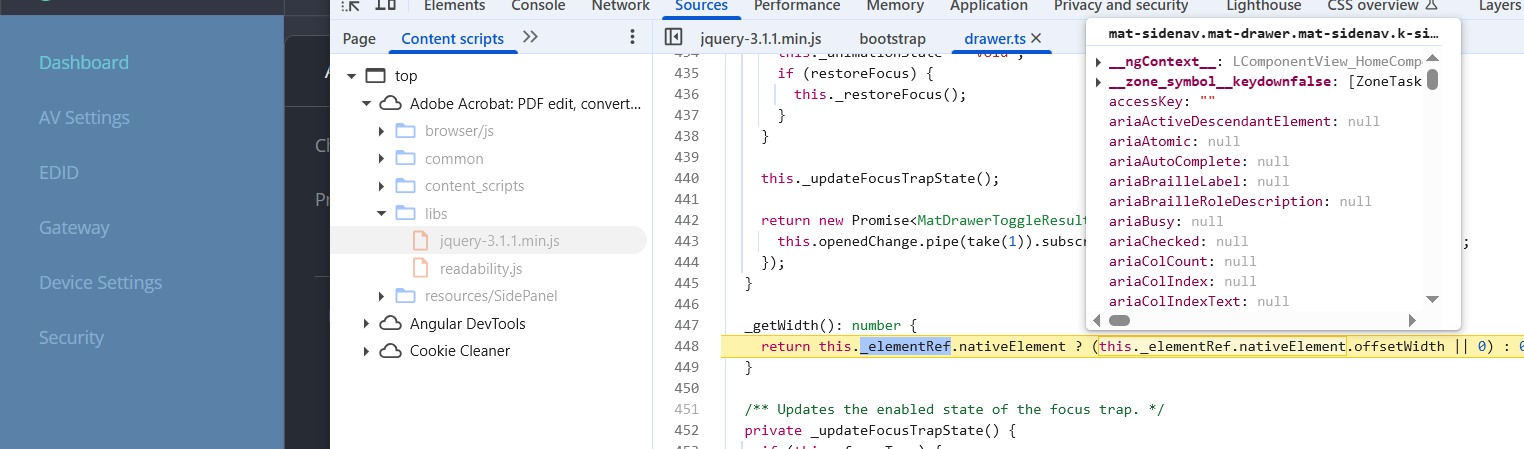Click the folder icon beside resources/SidePanel
1524x449 pixels.
point(405,296)
